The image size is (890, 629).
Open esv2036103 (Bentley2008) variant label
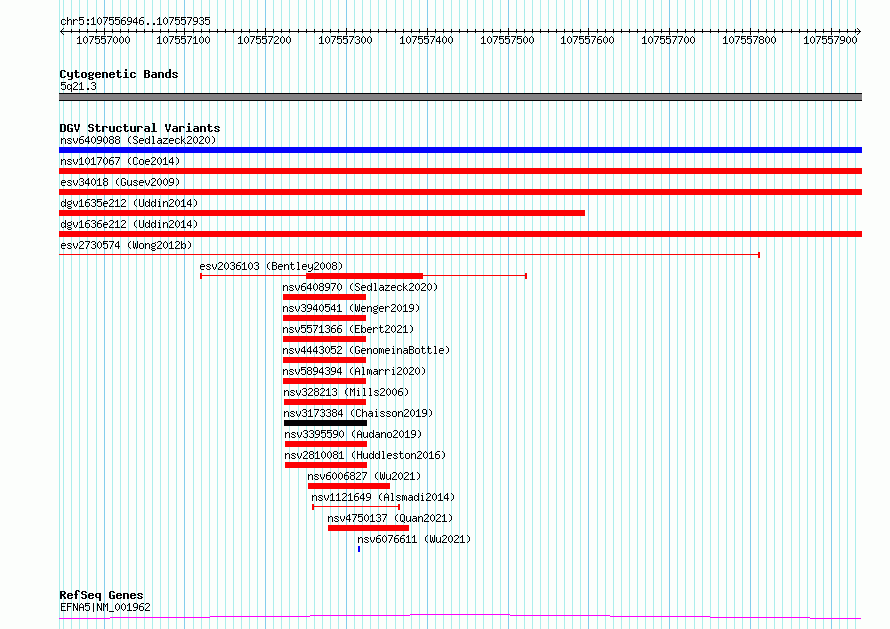pyautogui.click(x=271, y=266)
